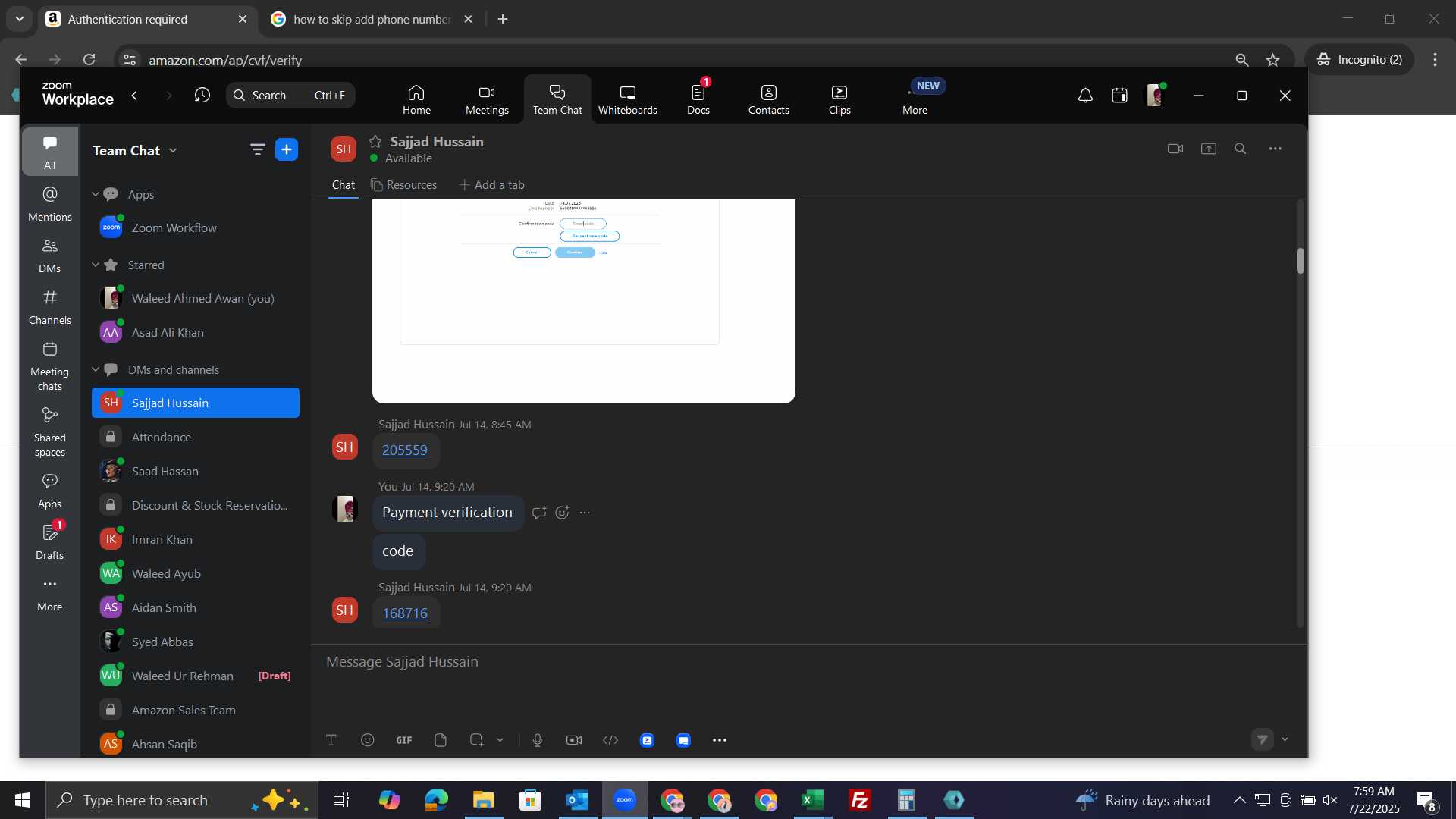Open DMs in sidebar
Image resolution: width=1456 pixels, height=819 pixels.
point(50,256)
